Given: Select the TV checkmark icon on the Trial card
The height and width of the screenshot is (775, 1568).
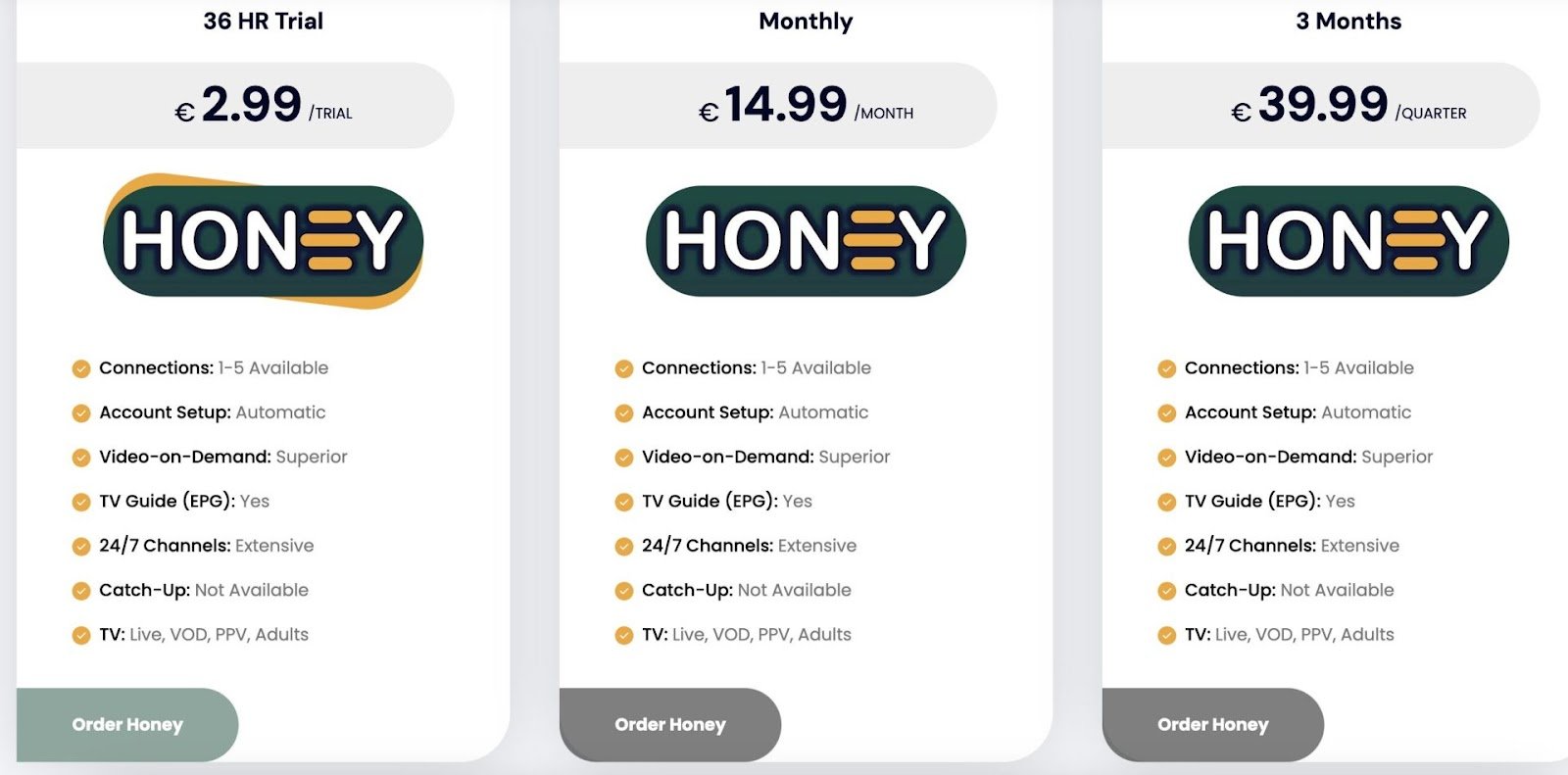Looking at the screenshot, I should [78, 635].
